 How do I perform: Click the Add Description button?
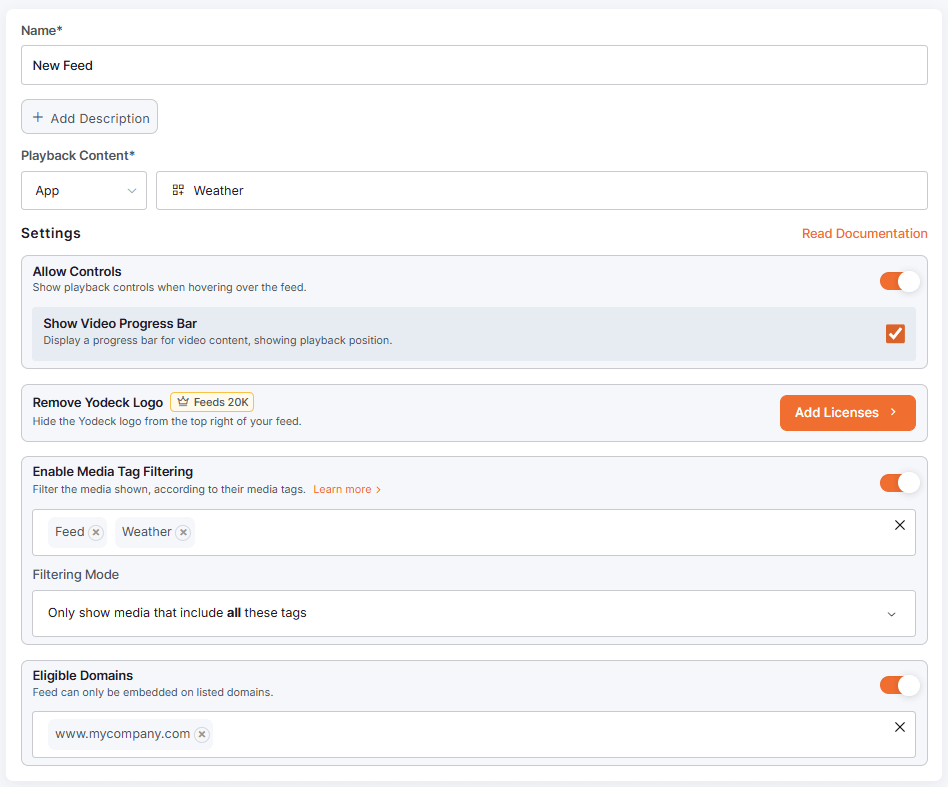[x=89, y=117]
